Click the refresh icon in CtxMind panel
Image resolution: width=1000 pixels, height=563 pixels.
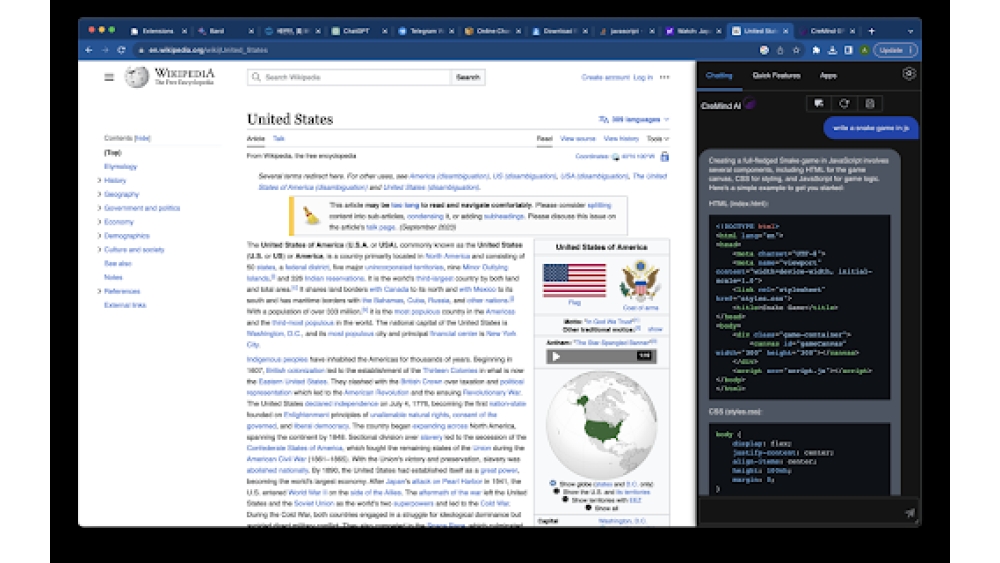point(844,103)
